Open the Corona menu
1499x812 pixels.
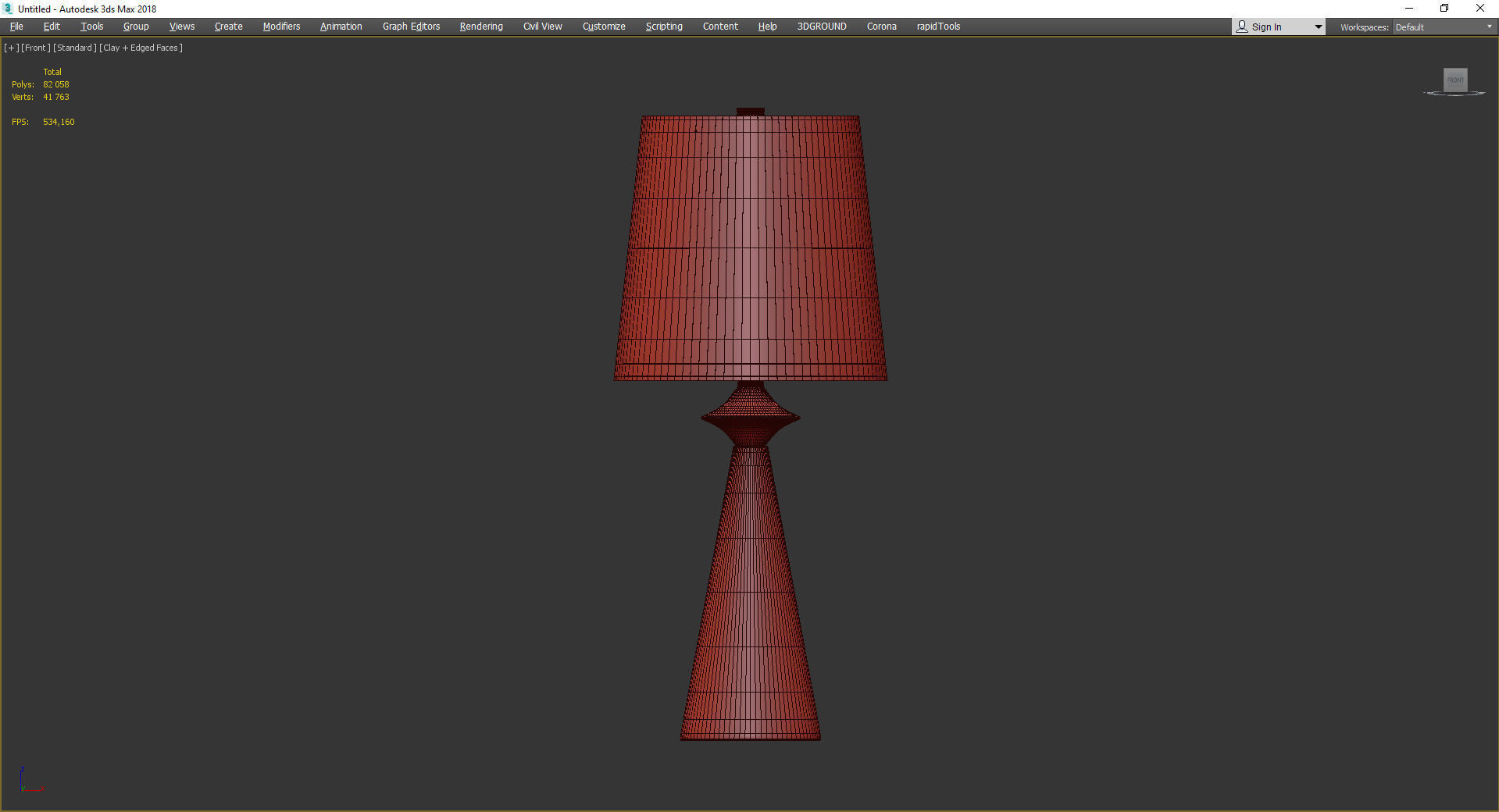(881, 27)
